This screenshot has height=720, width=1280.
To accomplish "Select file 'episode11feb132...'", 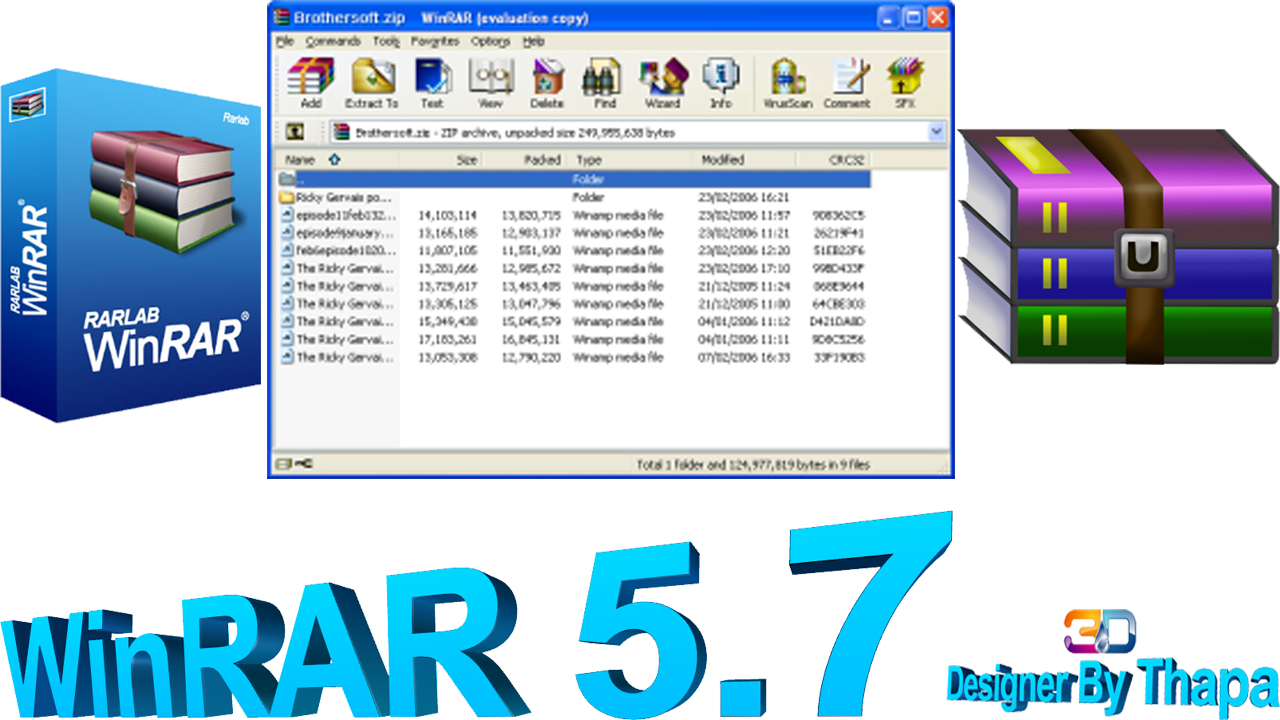I will pyautogui.click(x=346, y=215).
